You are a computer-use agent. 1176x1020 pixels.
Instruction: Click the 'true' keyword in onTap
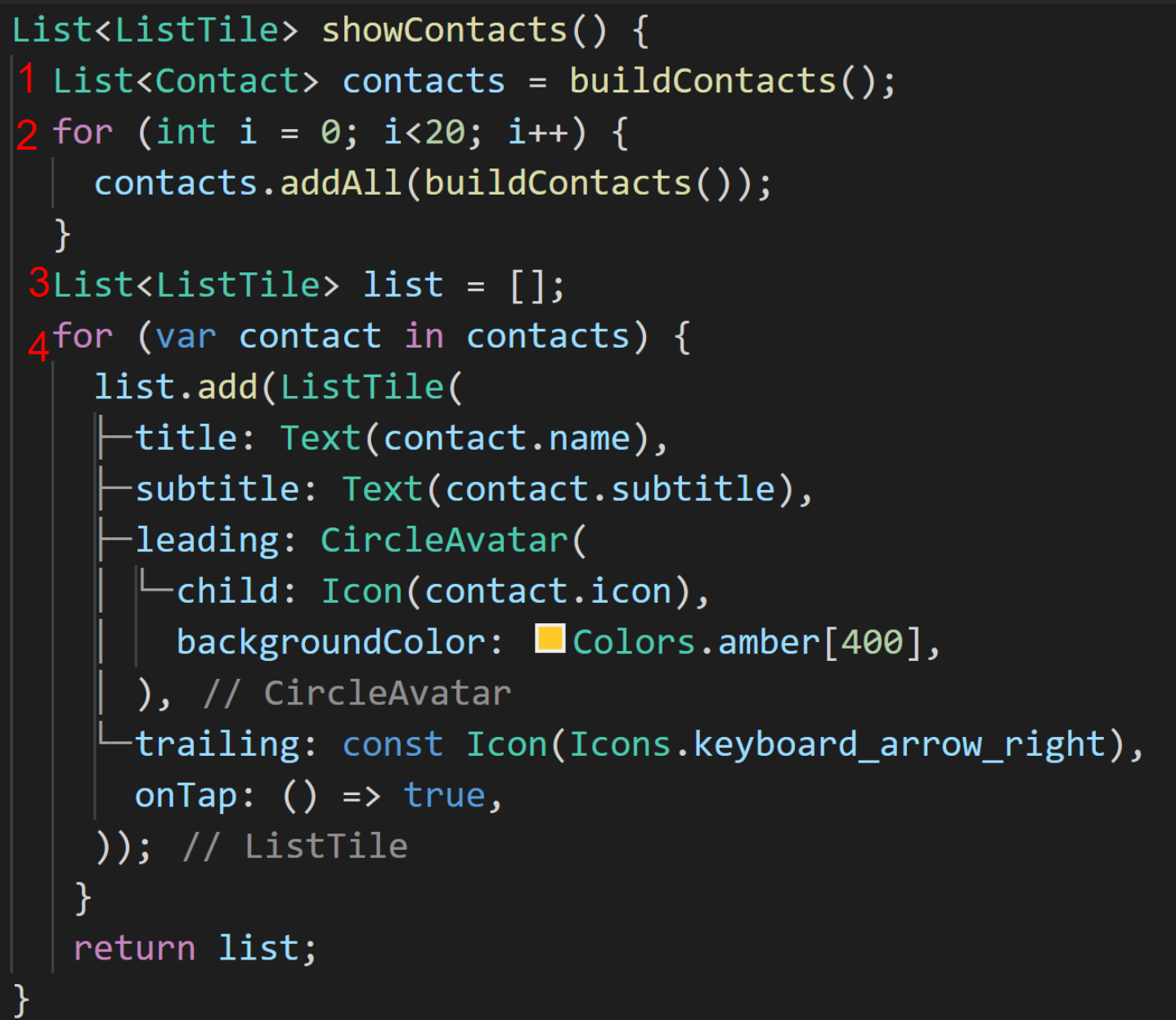445,796
